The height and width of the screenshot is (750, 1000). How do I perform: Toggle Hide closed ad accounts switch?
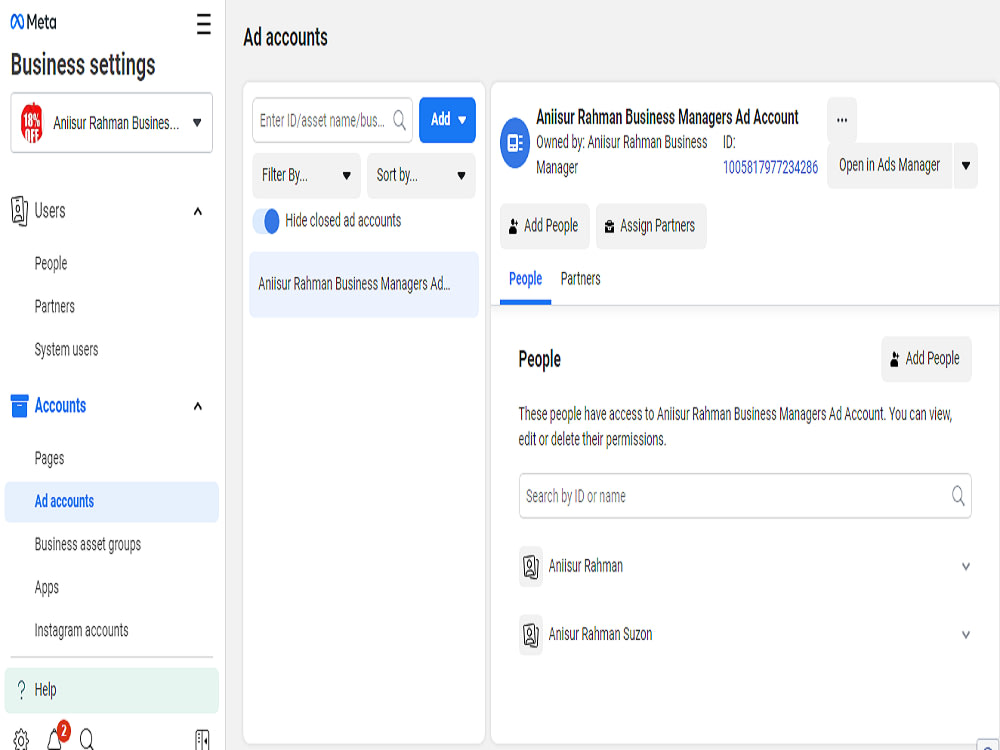pyautogui.click(x=266, y=221)
